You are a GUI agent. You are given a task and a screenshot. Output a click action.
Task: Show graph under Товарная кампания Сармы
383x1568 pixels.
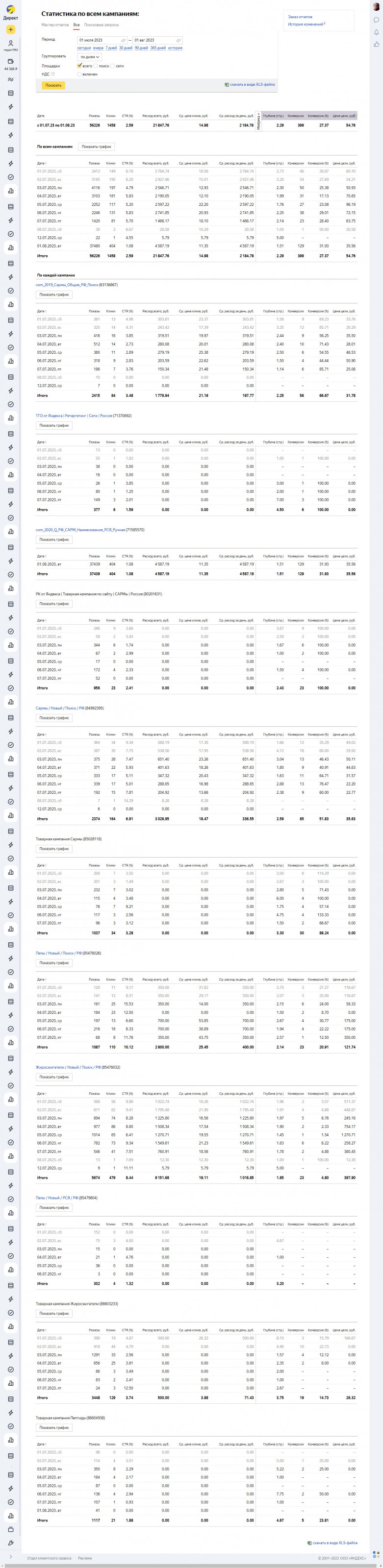(x=54, y=849)
